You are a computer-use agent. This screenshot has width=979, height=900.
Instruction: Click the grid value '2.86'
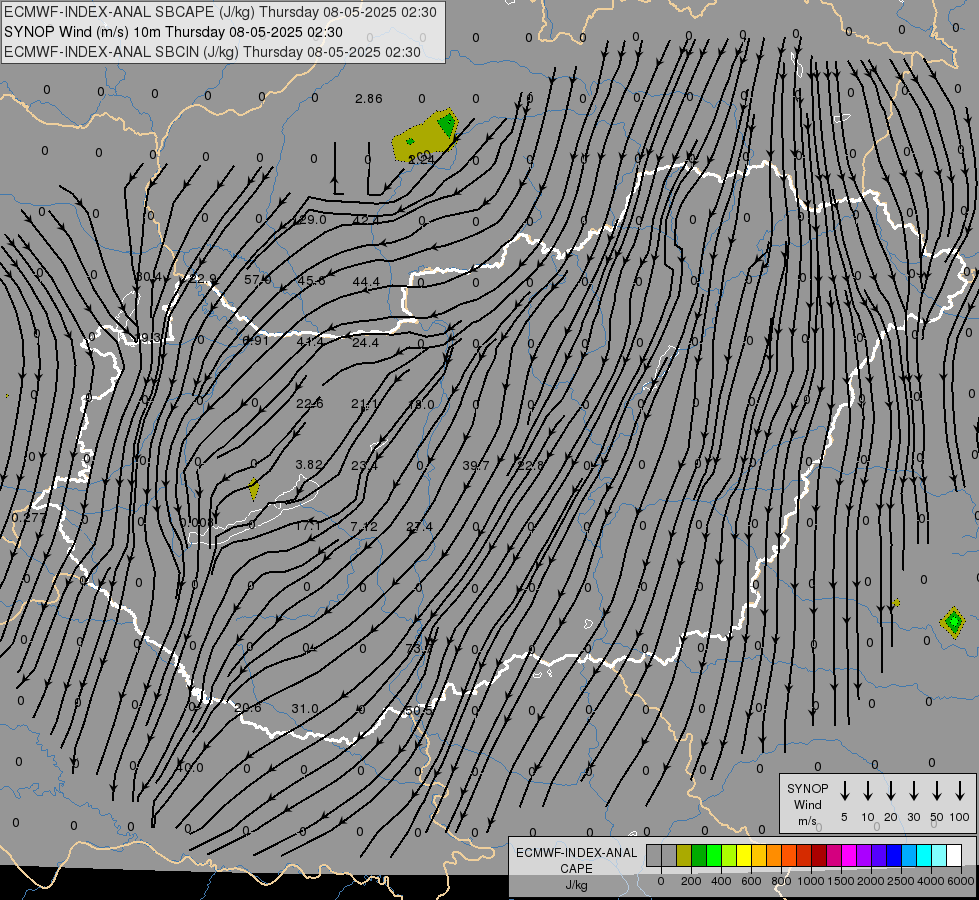click(368, 99)
